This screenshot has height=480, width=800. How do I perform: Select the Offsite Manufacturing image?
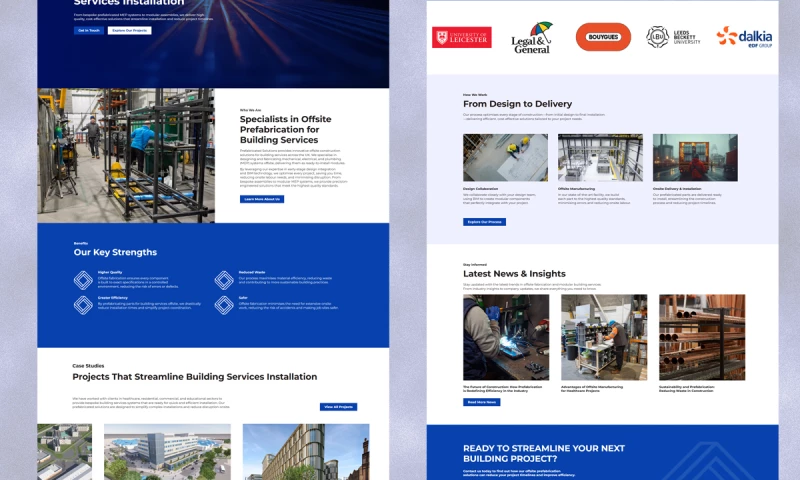point(600,157)
